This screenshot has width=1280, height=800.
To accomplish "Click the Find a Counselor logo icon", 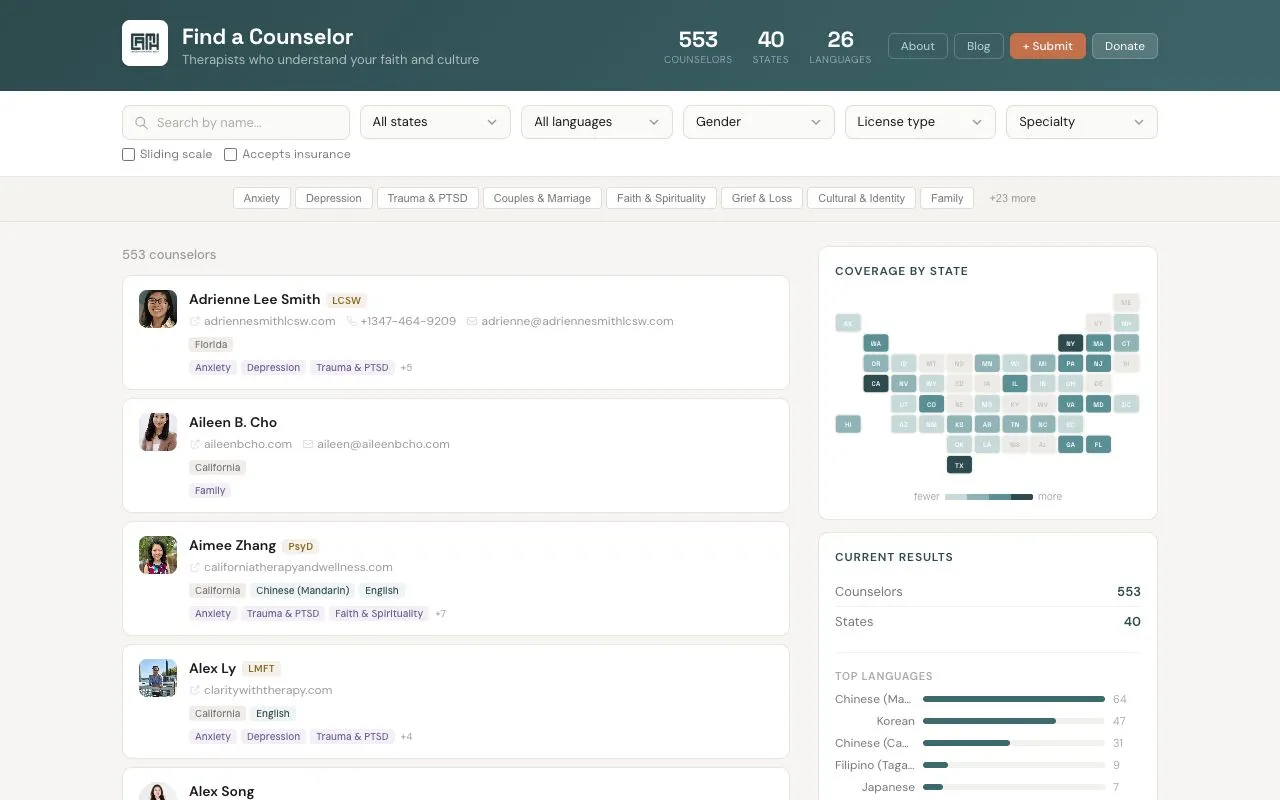I will [144, 44].
